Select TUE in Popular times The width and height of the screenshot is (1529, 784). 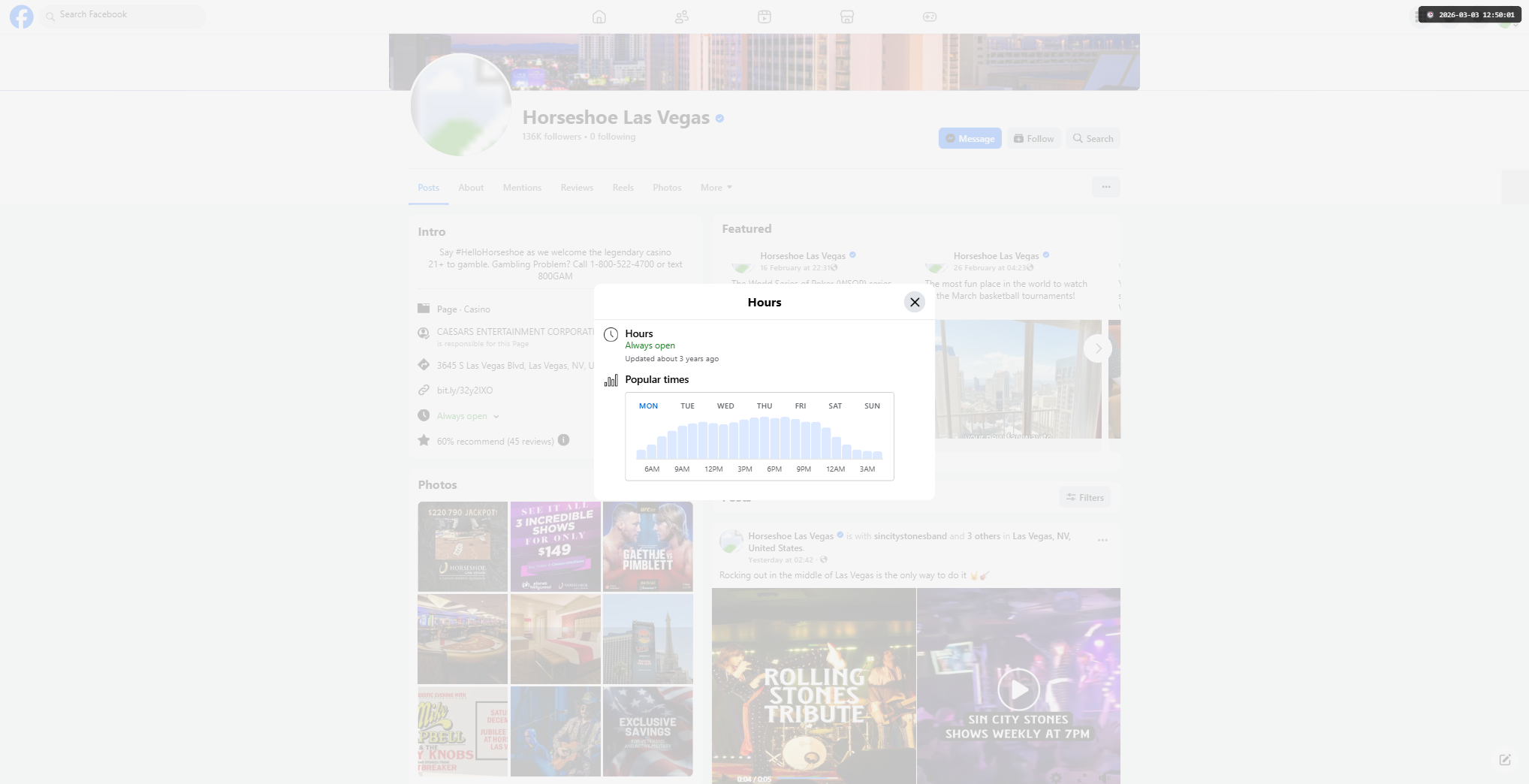click(x=687, y=406)
